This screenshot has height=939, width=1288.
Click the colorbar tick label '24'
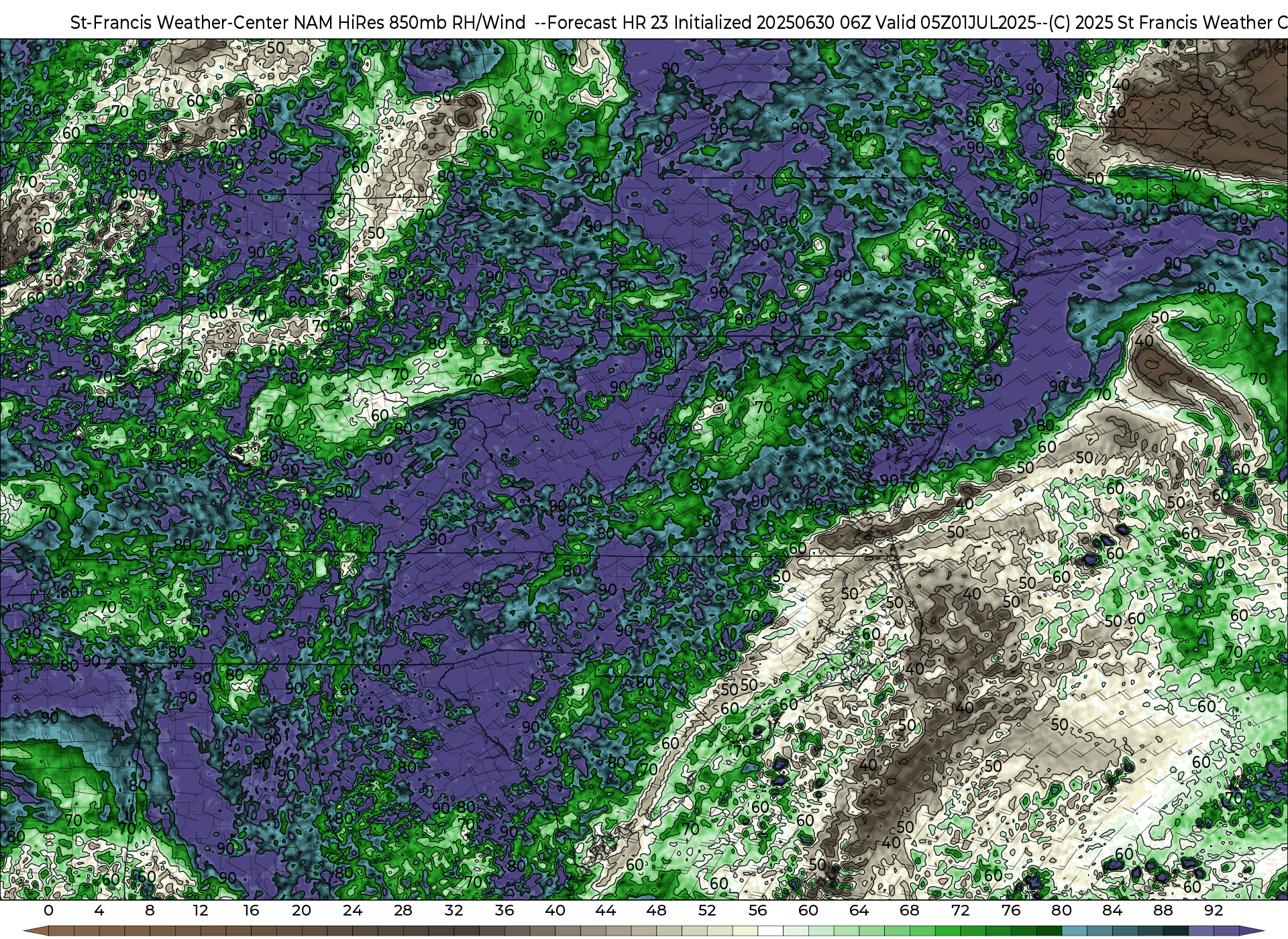click(x=352, y=911)
